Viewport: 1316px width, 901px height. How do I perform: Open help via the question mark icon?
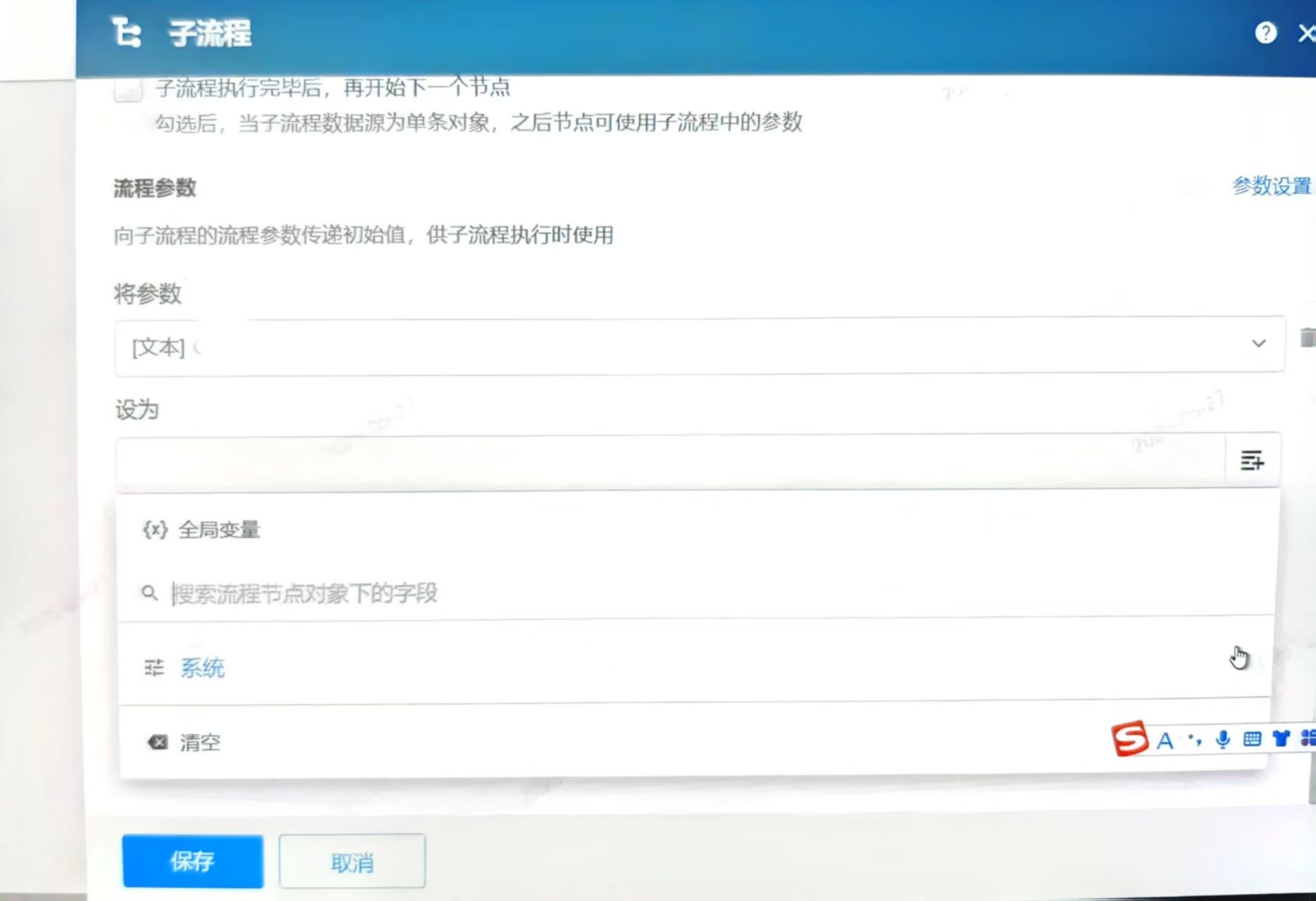[x=1266, y=32]
